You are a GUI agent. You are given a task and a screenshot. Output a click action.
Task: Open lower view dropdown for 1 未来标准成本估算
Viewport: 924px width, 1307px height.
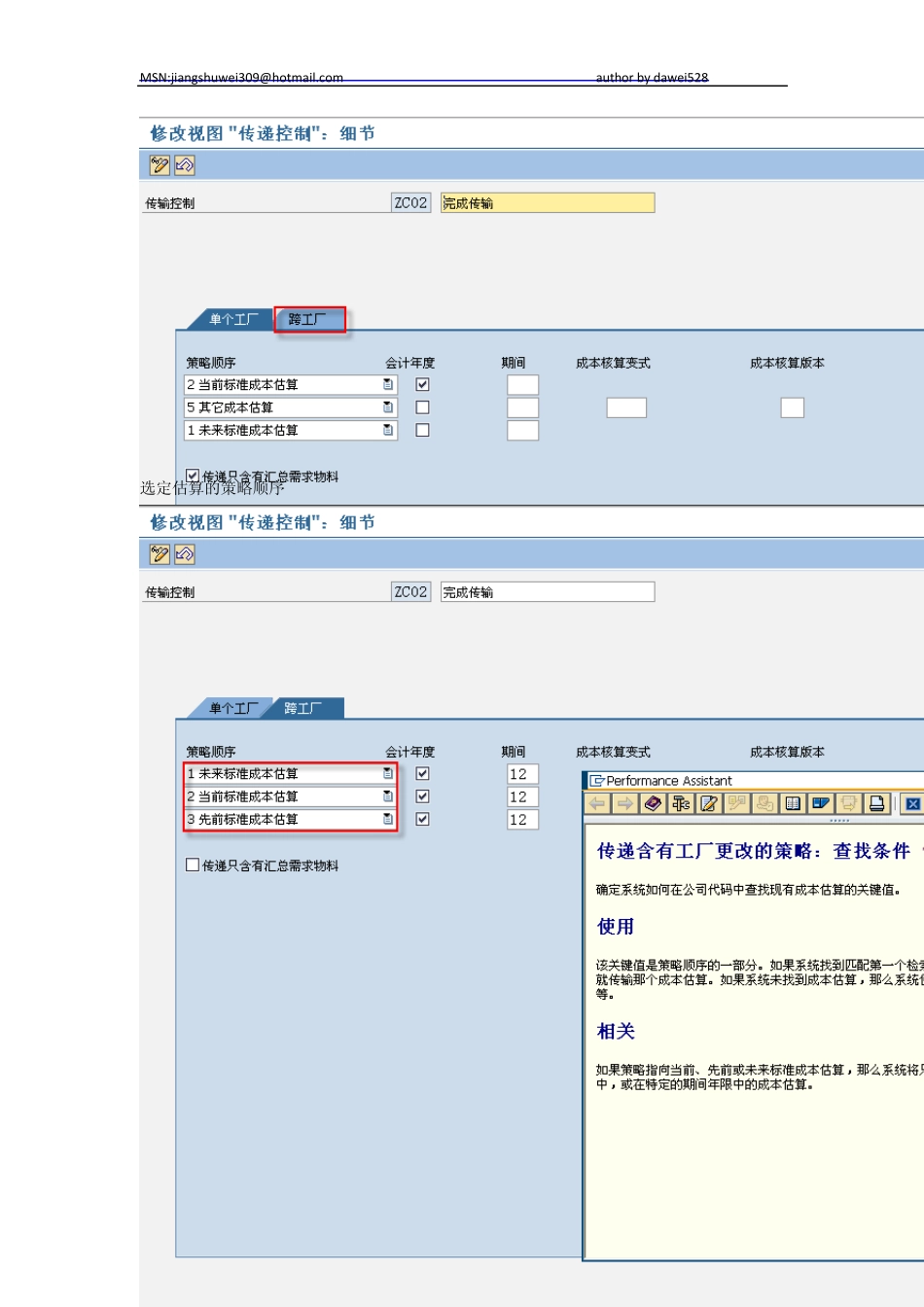point(388,774)
